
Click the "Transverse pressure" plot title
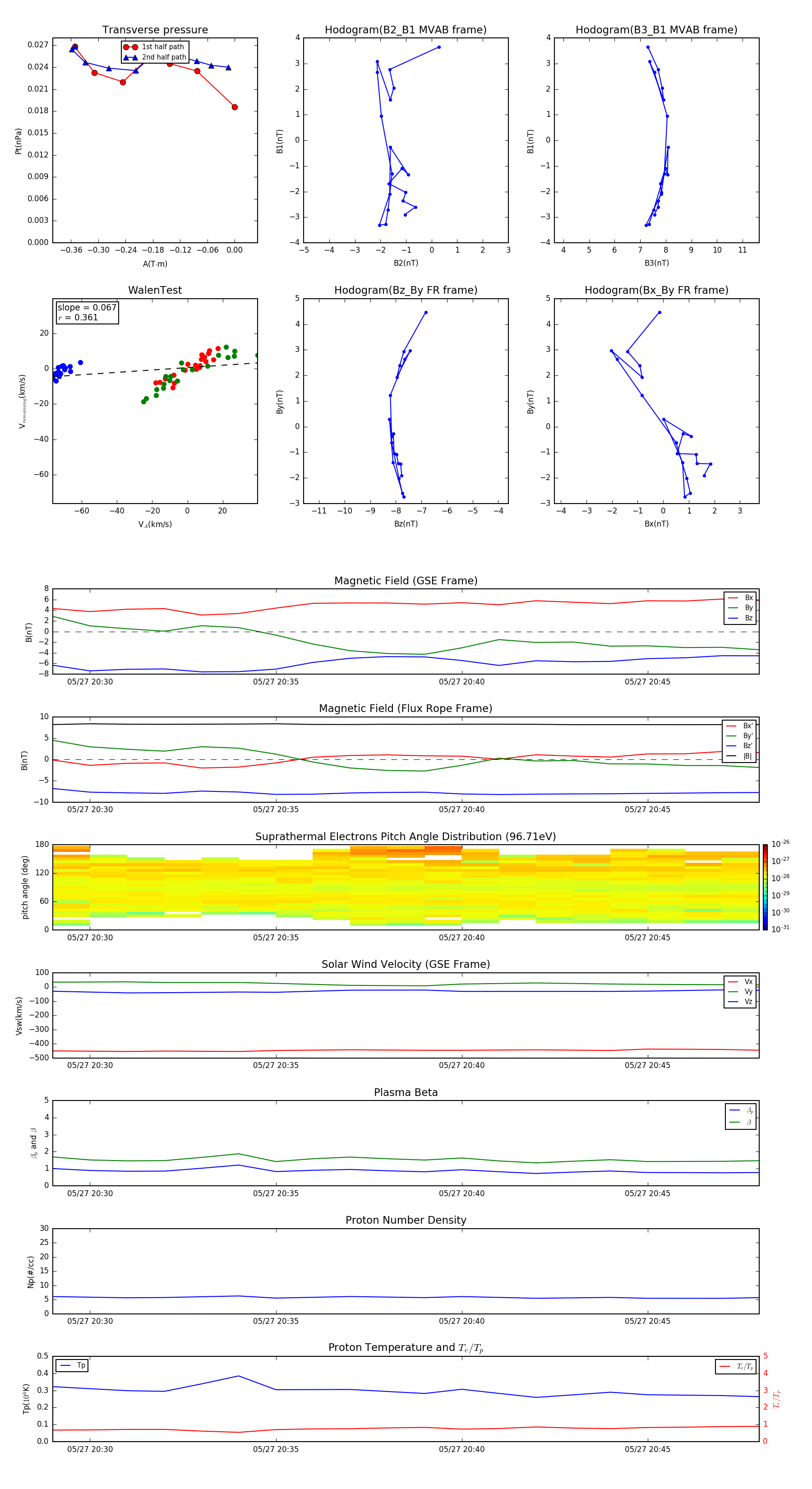click(x=155, y=30)
